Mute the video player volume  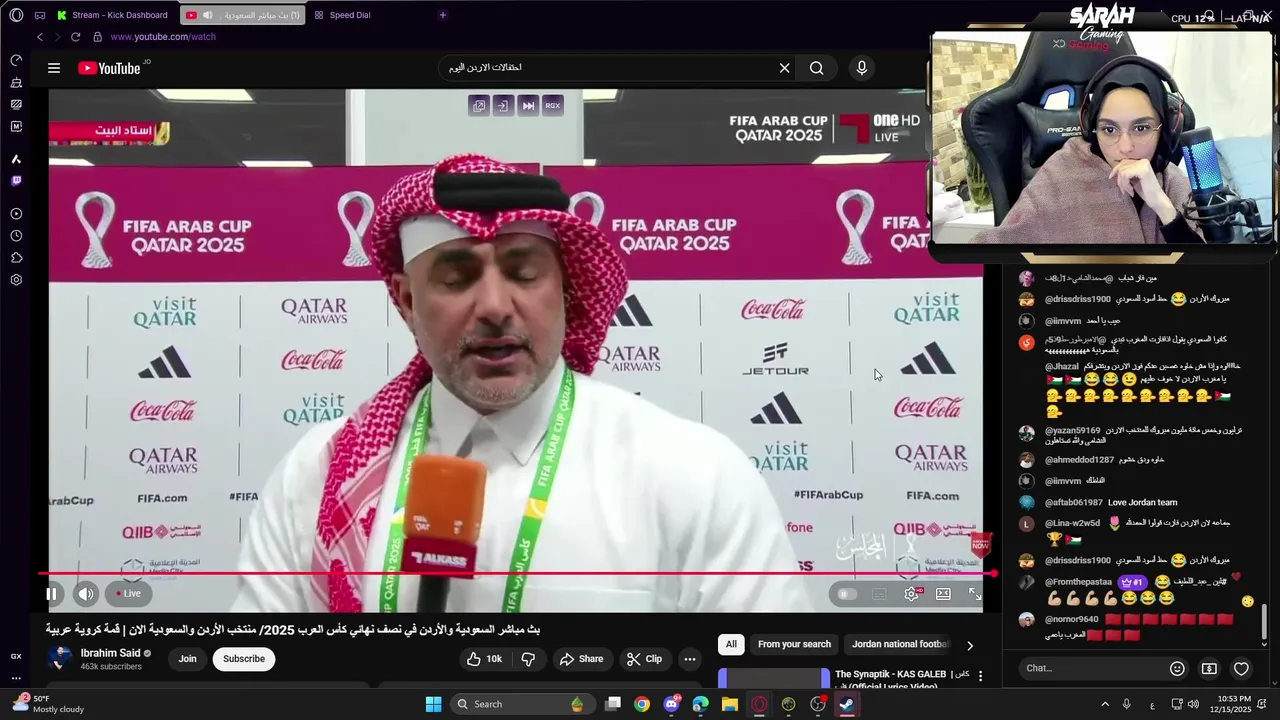coord(86,594)
